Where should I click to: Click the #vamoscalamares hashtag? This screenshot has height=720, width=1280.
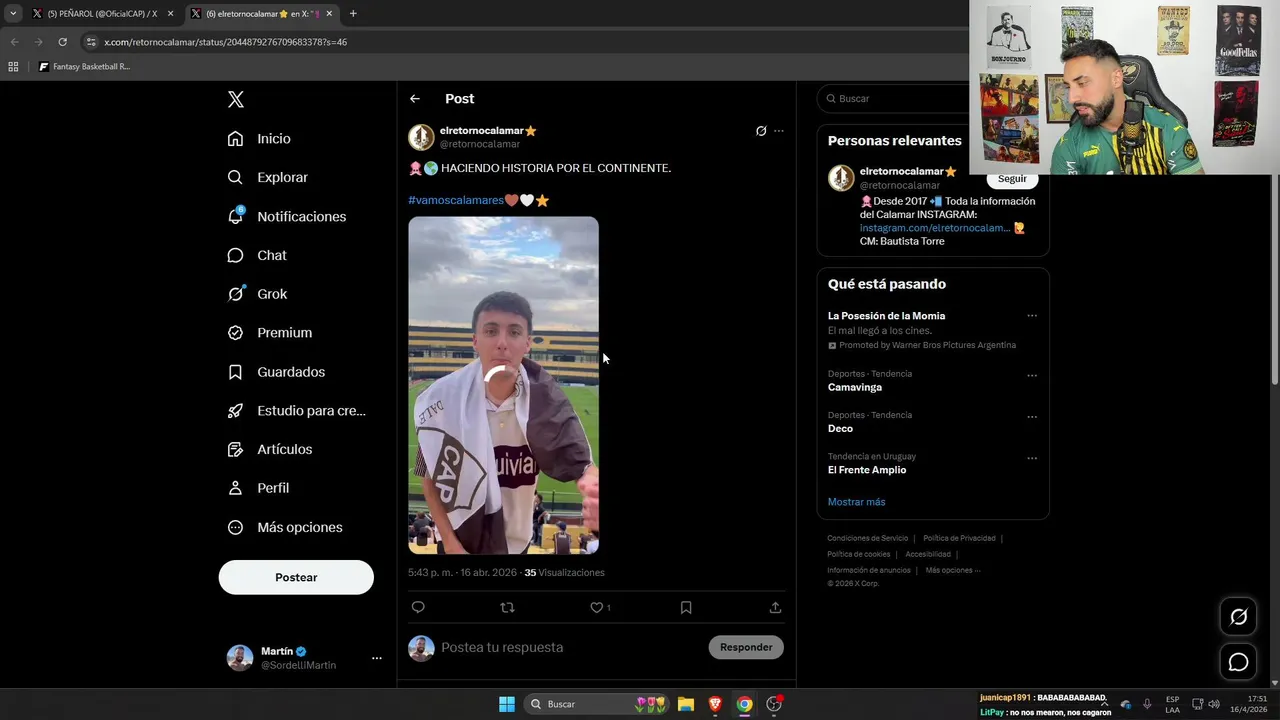pyautogui.click(x=456, y=200)
